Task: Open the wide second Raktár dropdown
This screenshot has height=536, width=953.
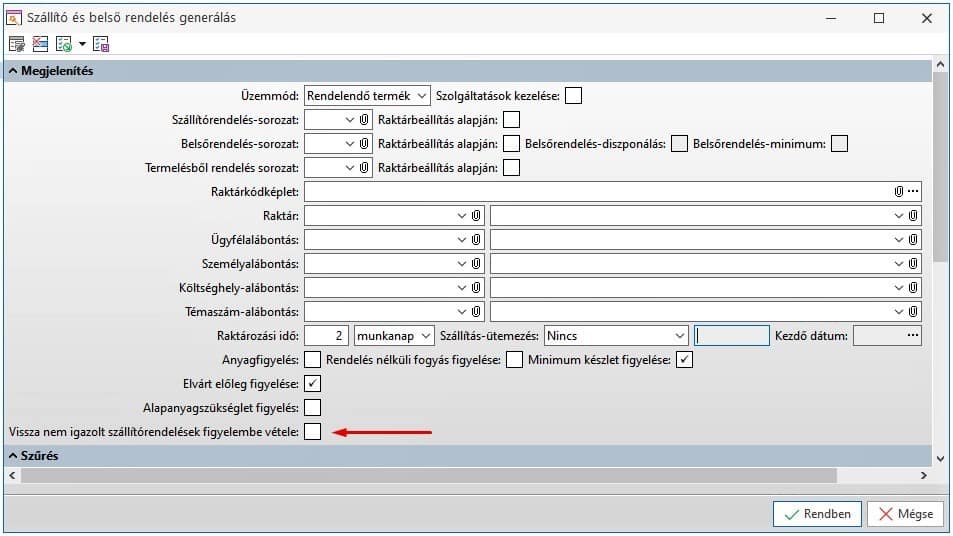Action: click(x=898, y=216)
